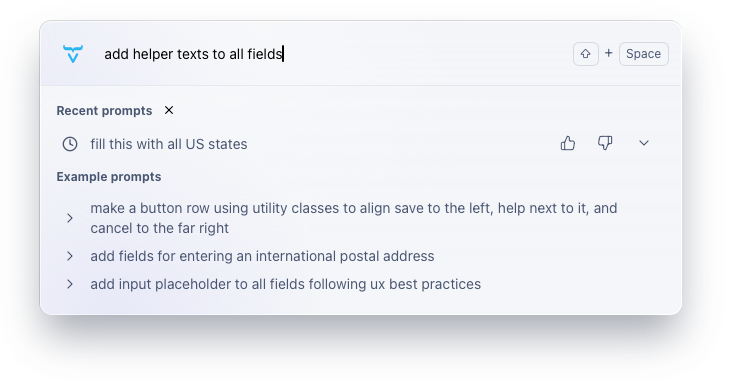
Task: Expand chevron beside 'make a button row' prompt
Action: point(70,218)
